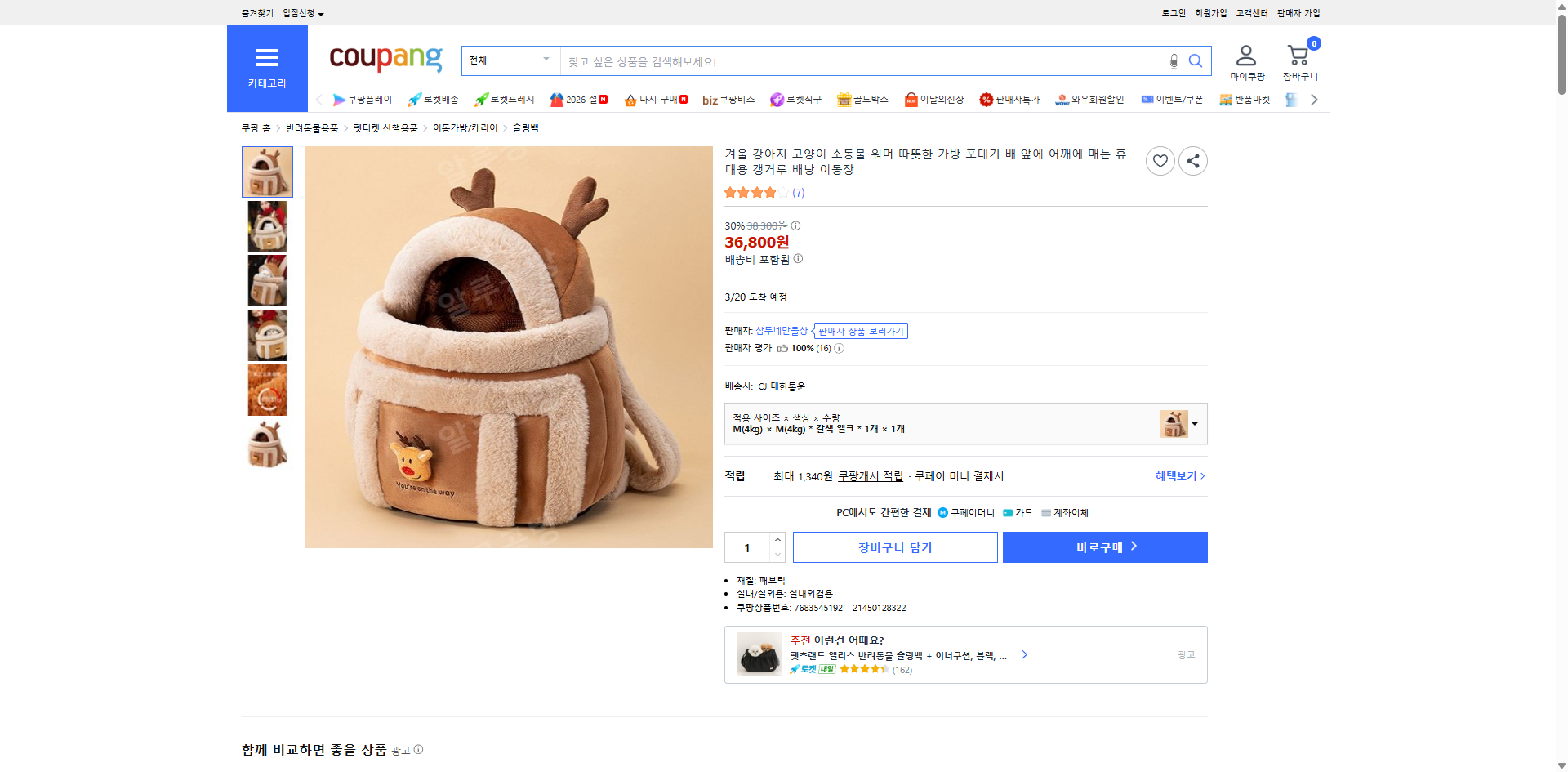Activate voice search microphone in search bar

pos(1174,60)
